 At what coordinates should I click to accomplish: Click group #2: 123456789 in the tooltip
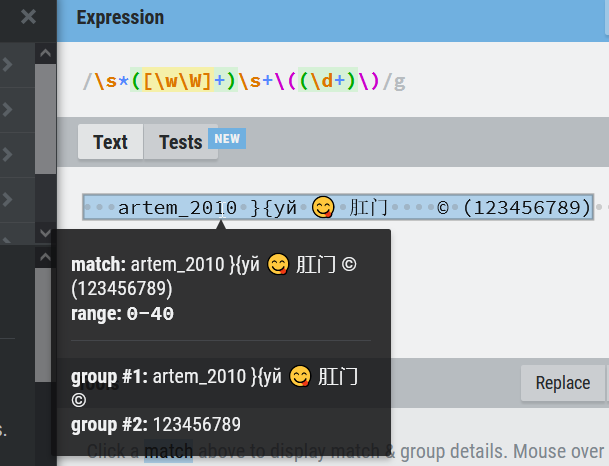pyautogui.click(x=156, y=424)
